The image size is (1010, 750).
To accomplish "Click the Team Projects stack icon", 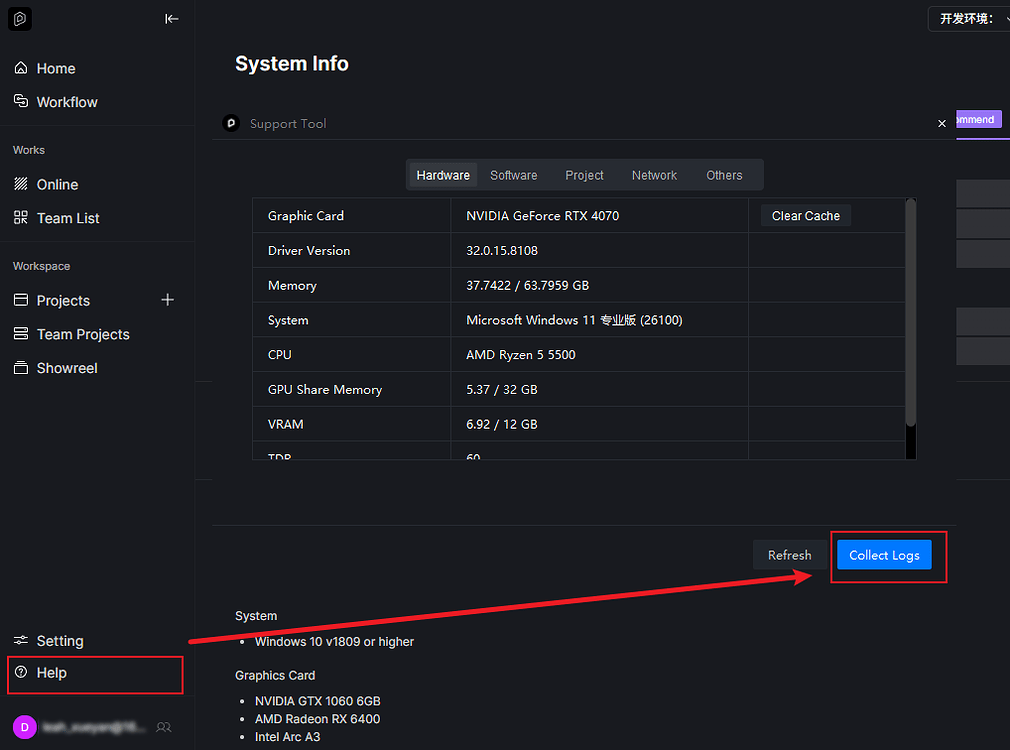I will pos(21,334).
